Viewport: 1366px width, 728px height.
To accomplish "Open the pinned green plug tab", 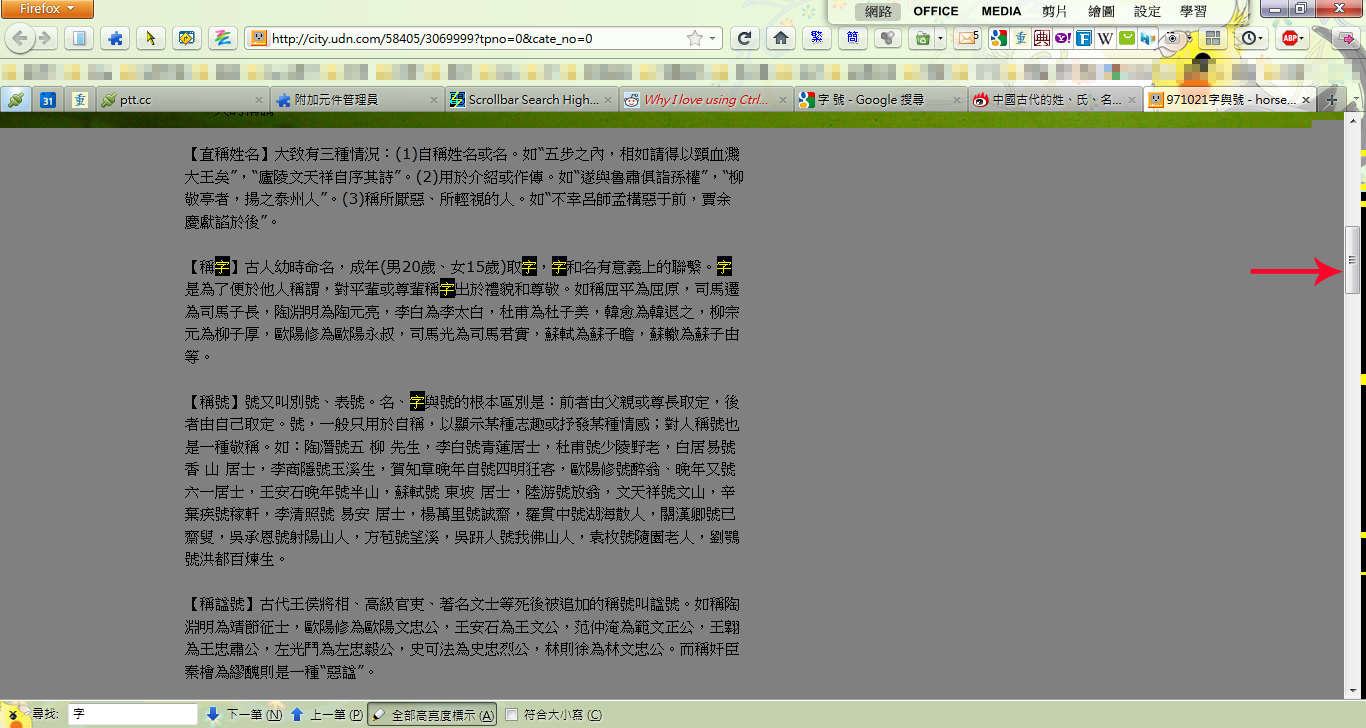I will click(x=16, y=100).
